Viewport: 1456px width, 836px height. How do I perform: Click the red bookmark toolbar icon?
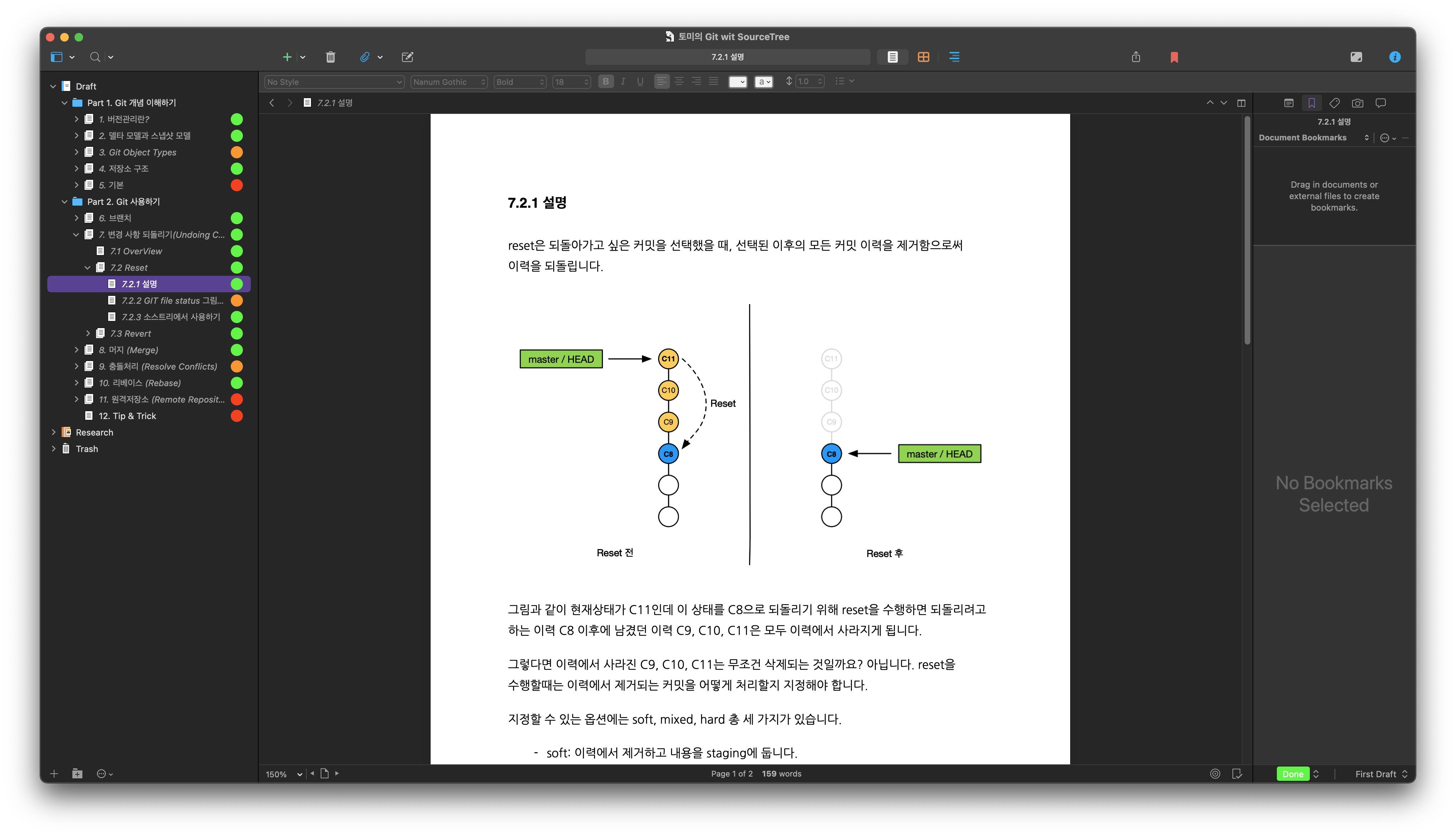point(1174,57)
